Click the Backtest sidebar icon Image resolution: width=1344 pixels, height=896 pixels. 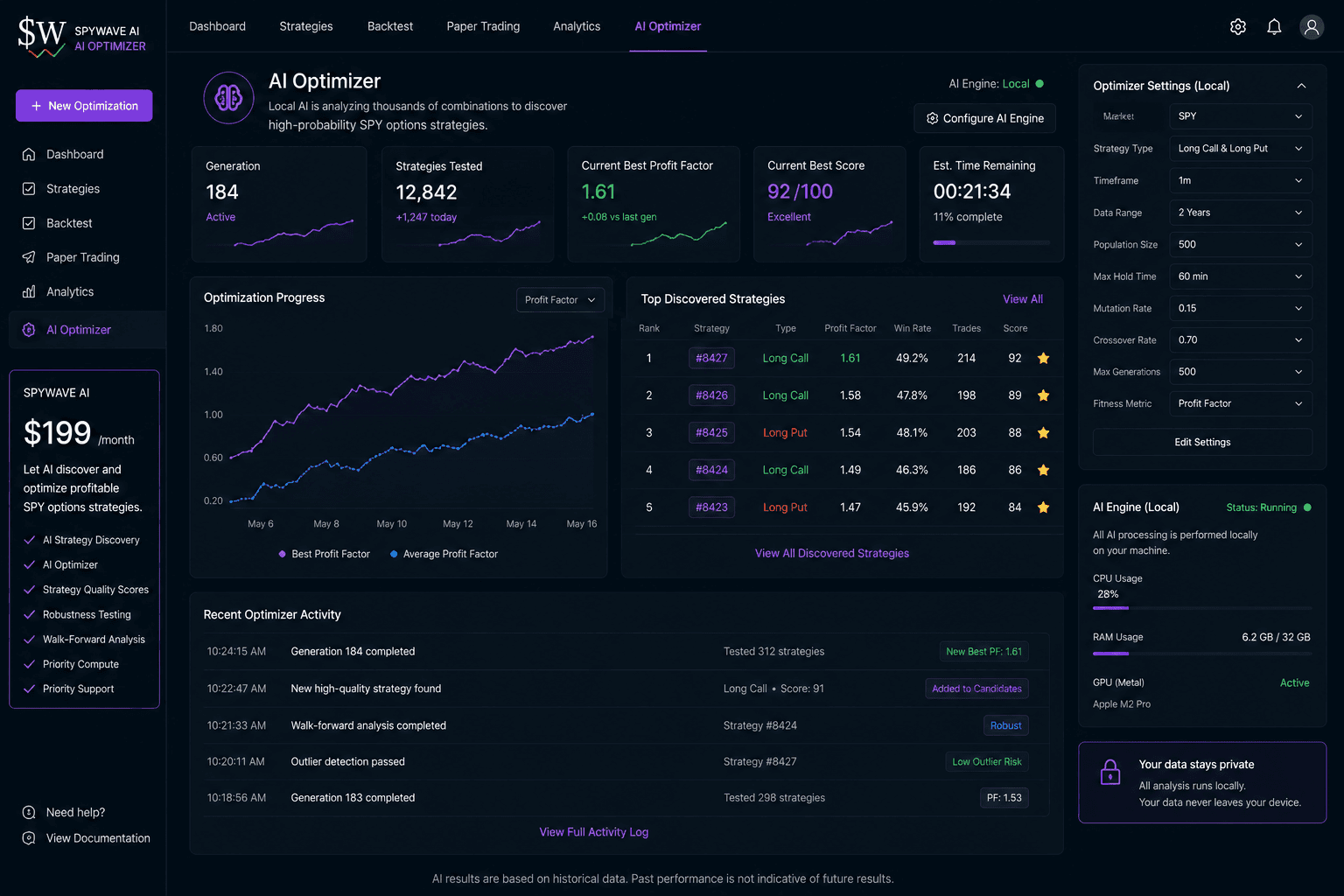pos(29,223)
